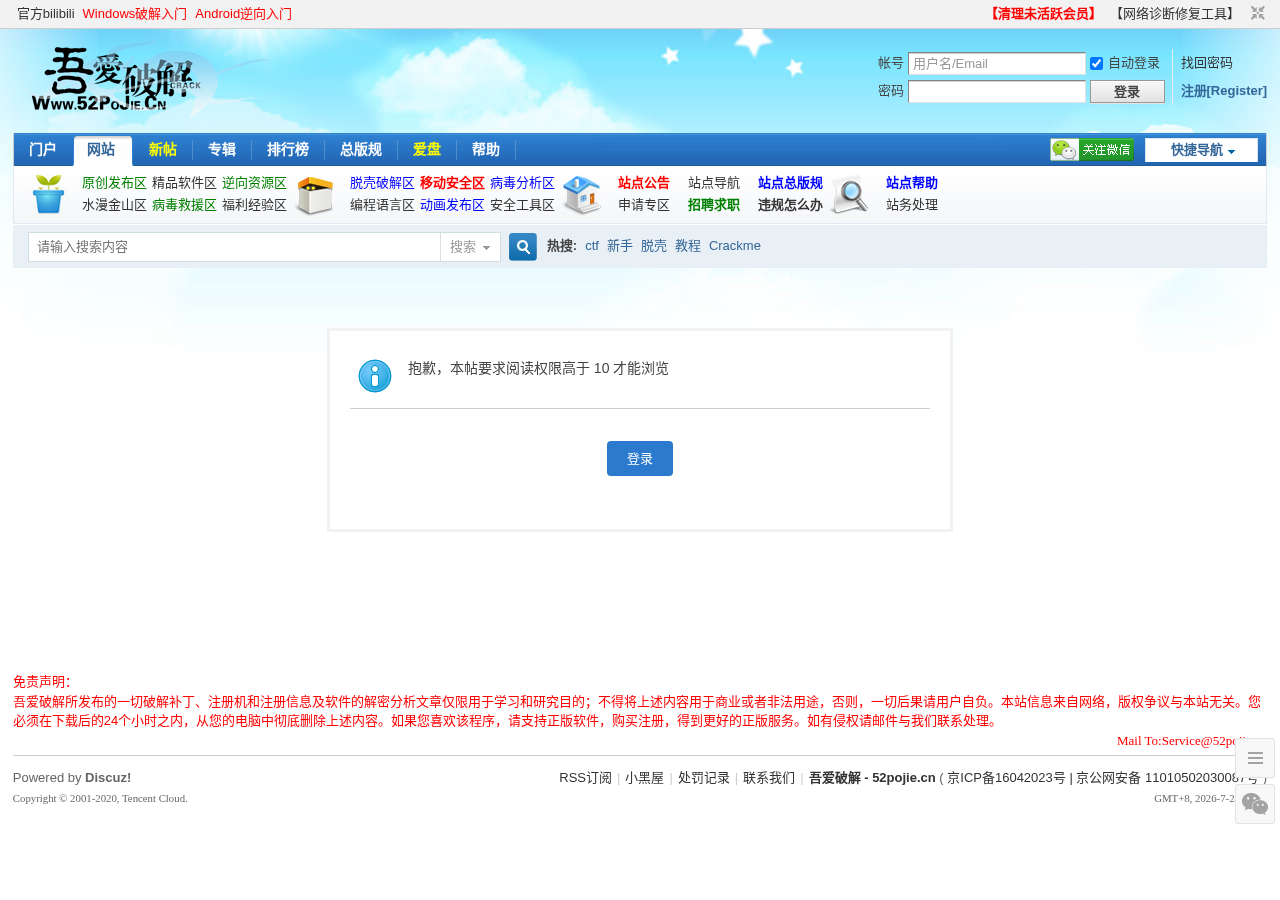Click the 处罚记录 footer link
1280x900 pixels.
tap(704, 778)
